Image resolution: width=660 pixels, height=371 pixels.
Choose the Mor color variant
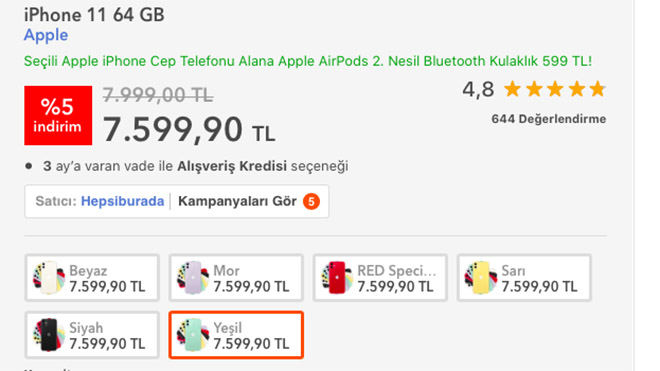click(236, 278)
